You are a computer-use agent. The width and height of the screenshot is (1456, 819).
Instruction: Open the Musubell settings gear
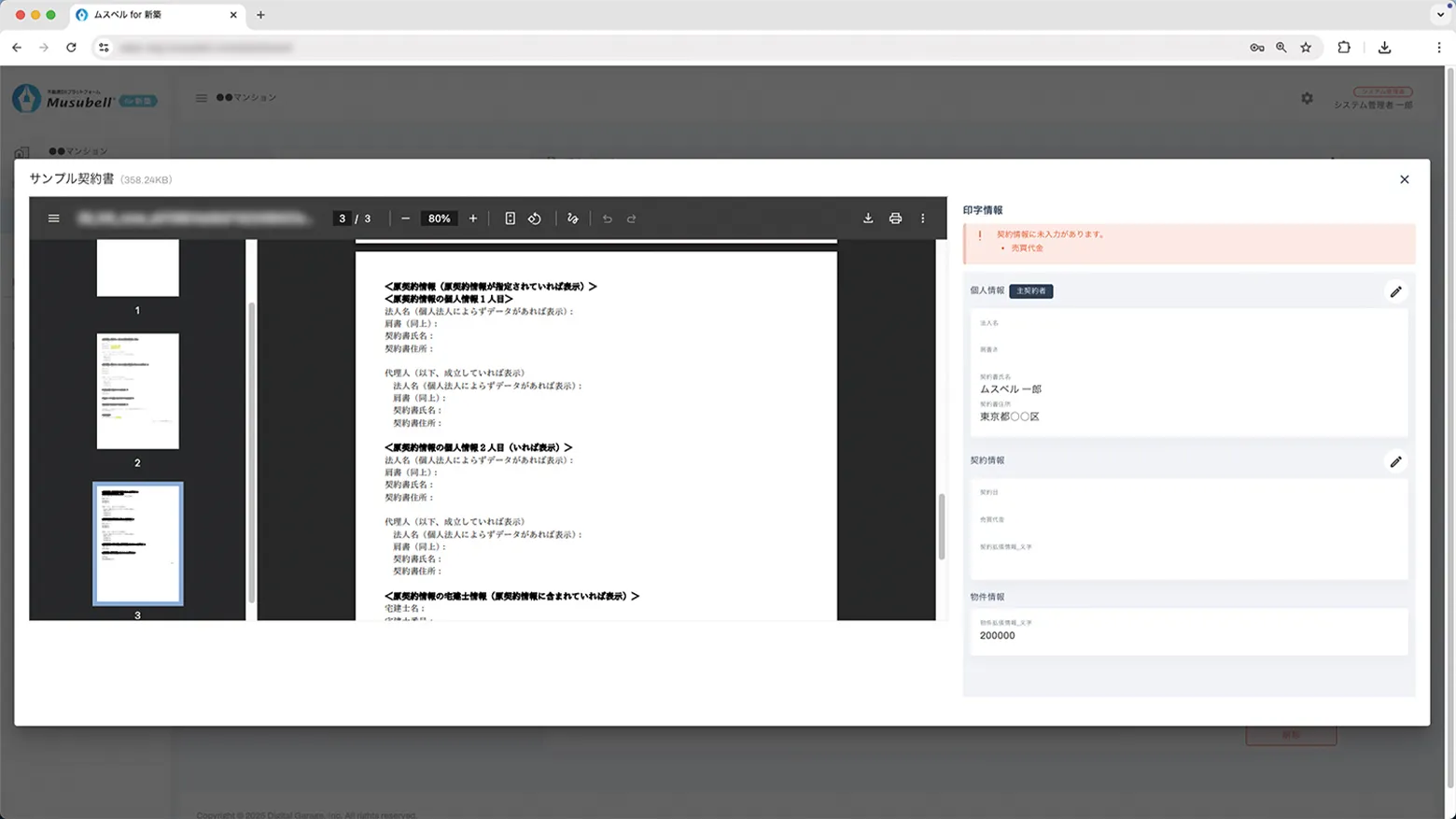[1308, 97]
